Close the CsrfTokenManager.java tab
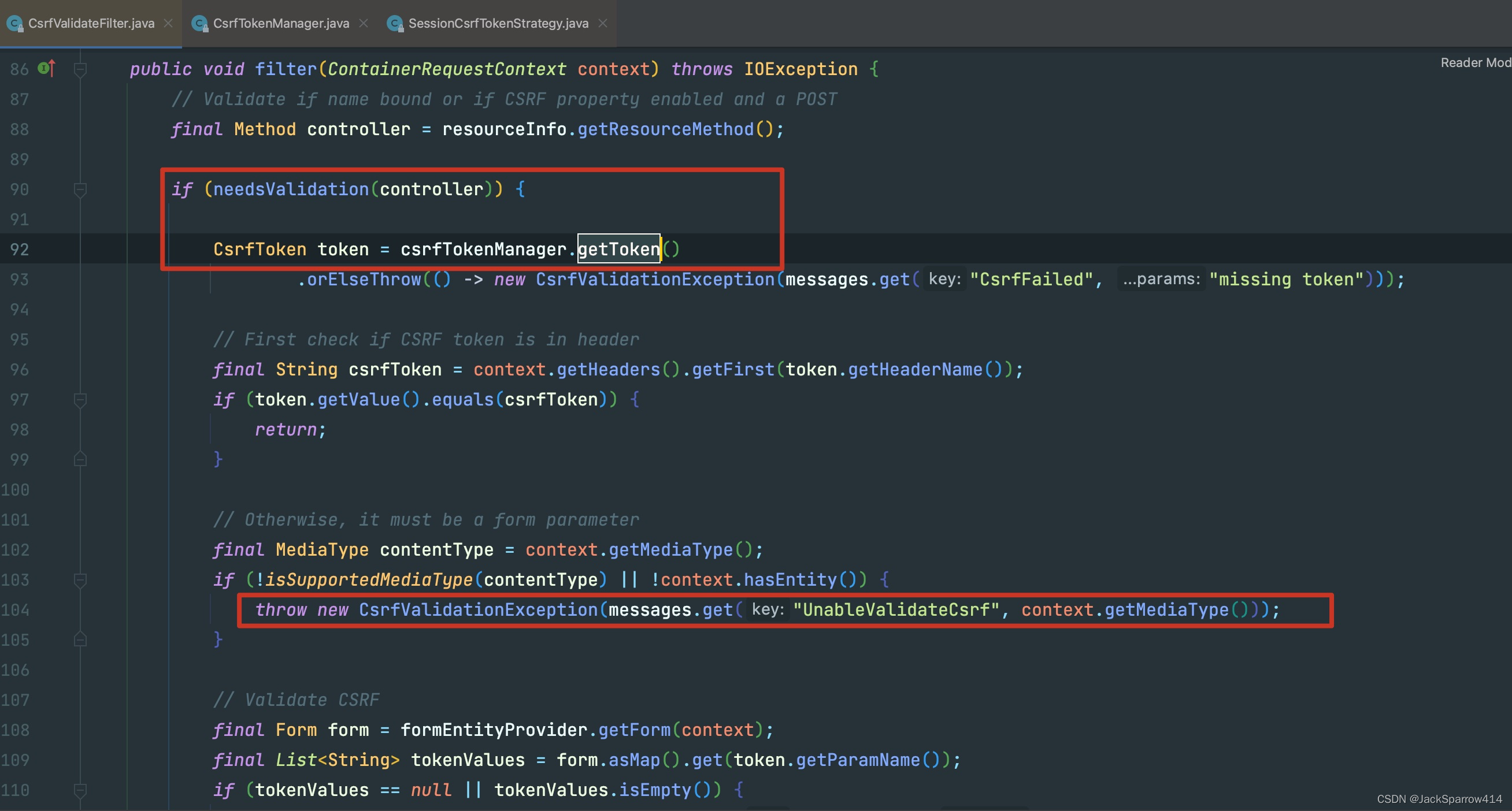Screen dimensions: 1512x811 point(364,24)
